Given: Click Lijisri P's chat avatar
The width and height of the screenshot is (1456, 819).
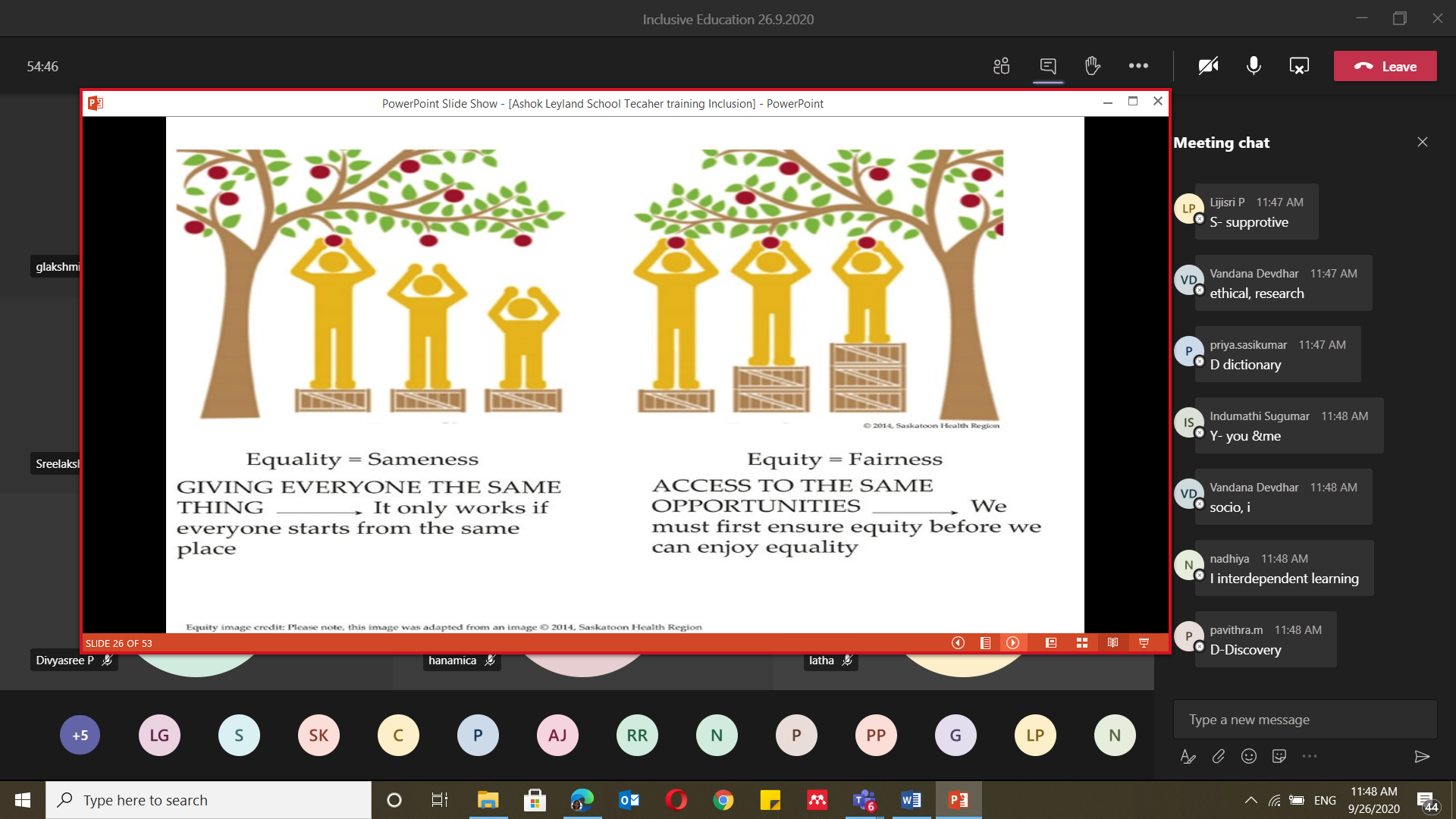Looking at the screenshot, I should point(1188,209).
